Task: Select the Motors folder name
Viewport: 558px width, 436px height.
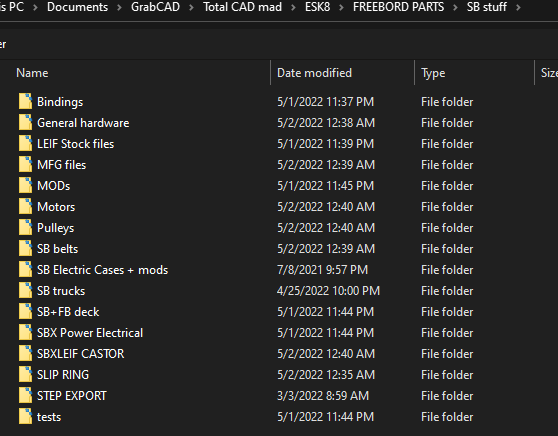Action: coord(56,207)
